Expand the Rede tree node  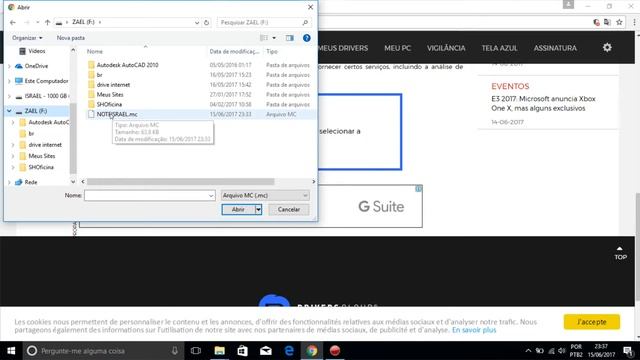coord(9,182)
